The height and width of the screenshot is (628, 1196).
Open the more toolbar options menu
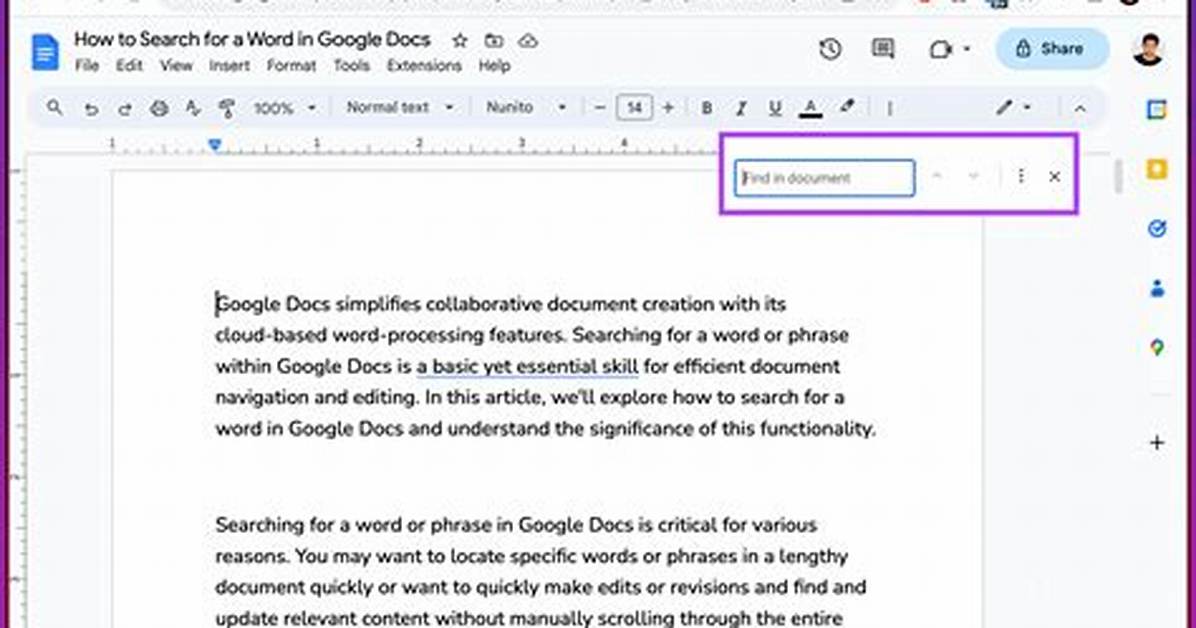point(889,108)
